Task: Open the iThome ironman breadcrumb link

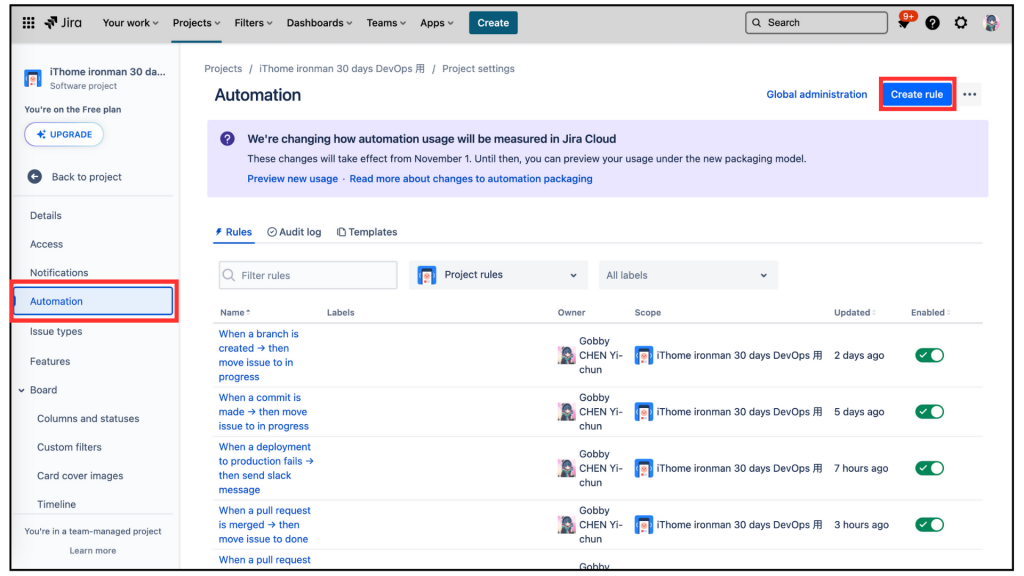Action: coord(342,69)
